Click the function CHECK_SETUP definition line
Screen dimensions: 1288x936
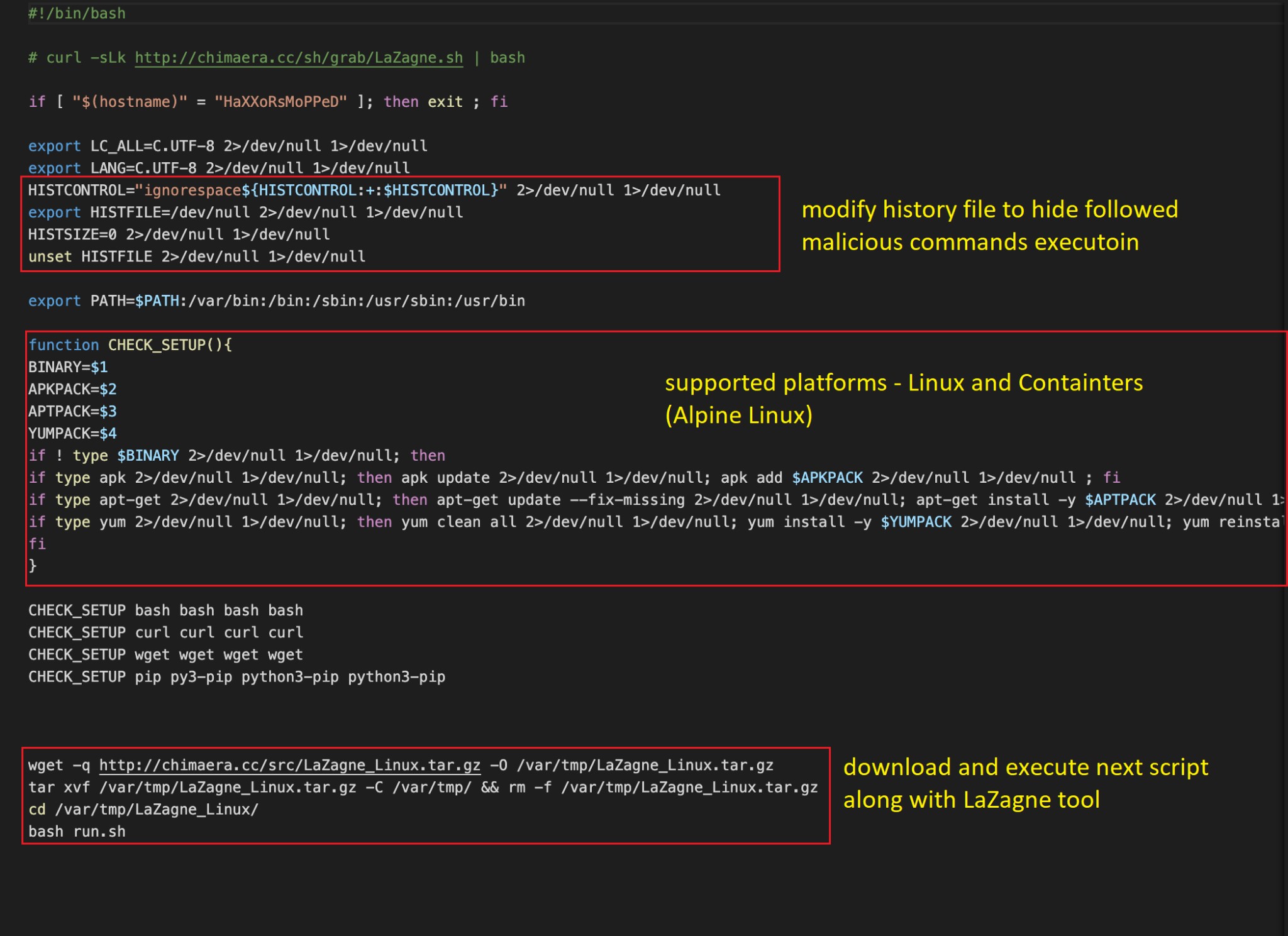click(x=130, y=345)
